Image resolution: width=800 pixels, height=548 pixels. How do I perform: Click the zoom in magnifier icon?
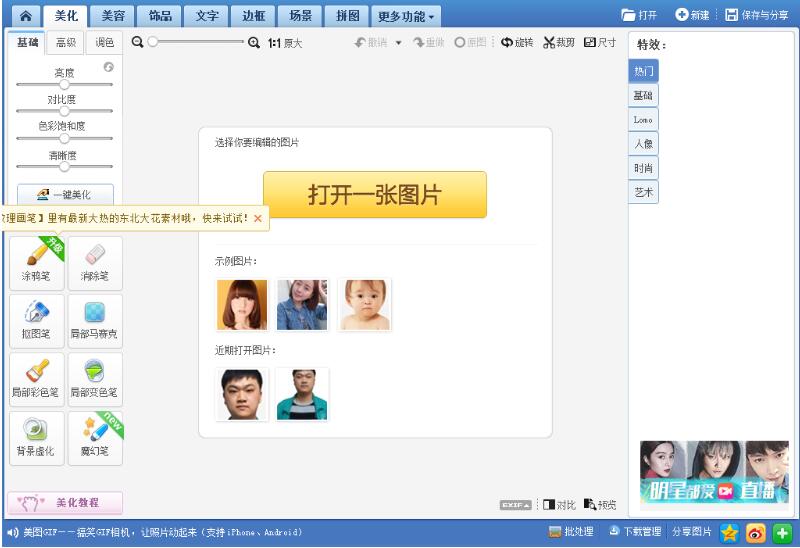tap(254, 43)
